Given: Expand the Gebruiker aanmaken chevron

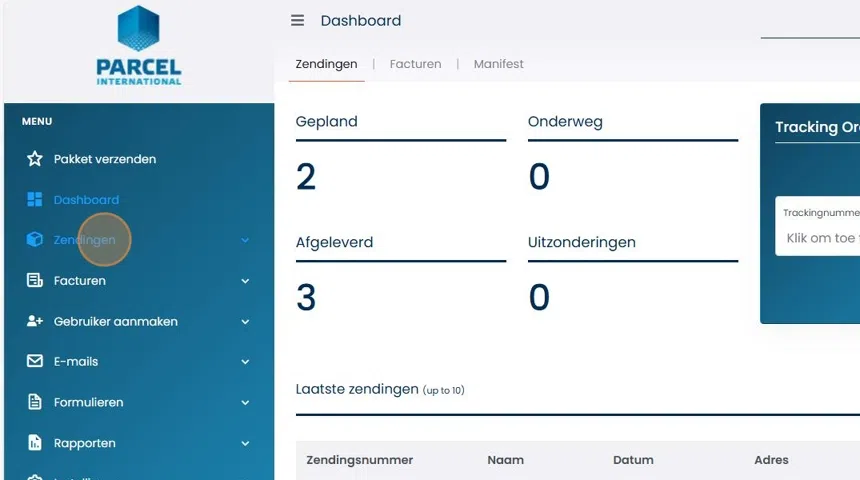Looking at the screenshot, I should point(245,322).
